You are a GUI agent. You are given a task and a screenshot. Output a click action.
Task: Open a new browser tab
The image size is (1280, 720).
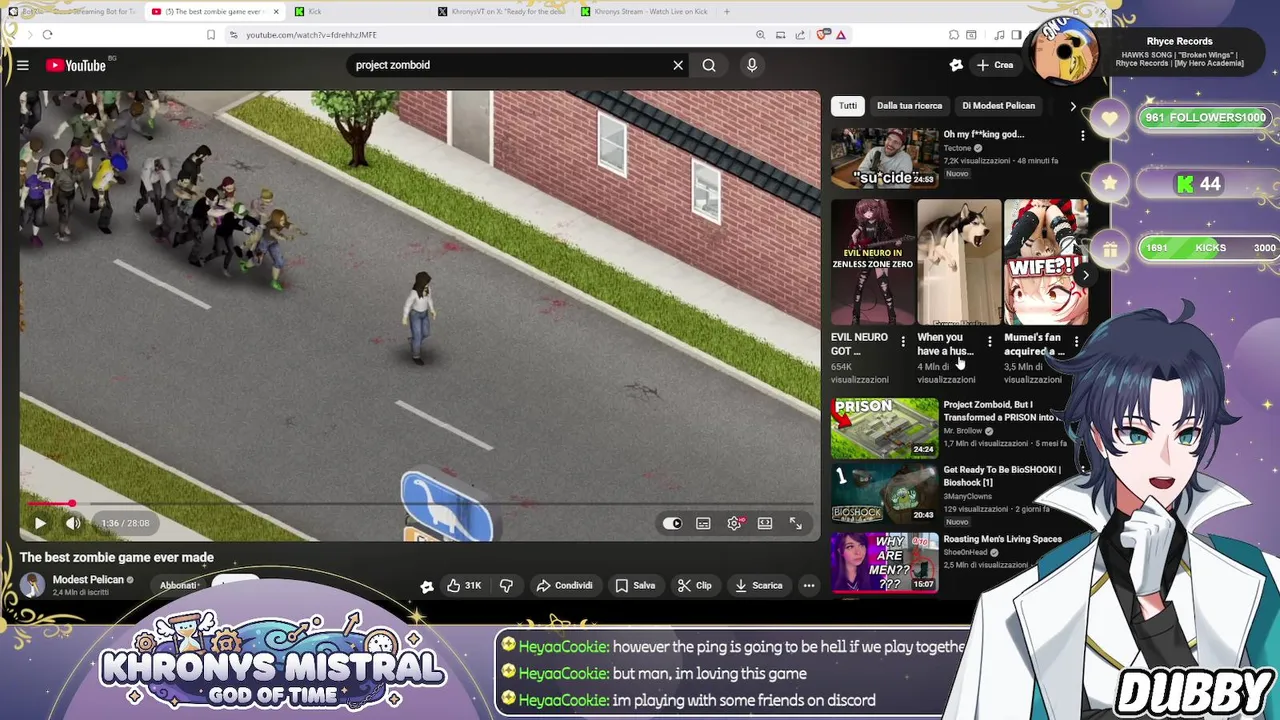pos(727,11)
